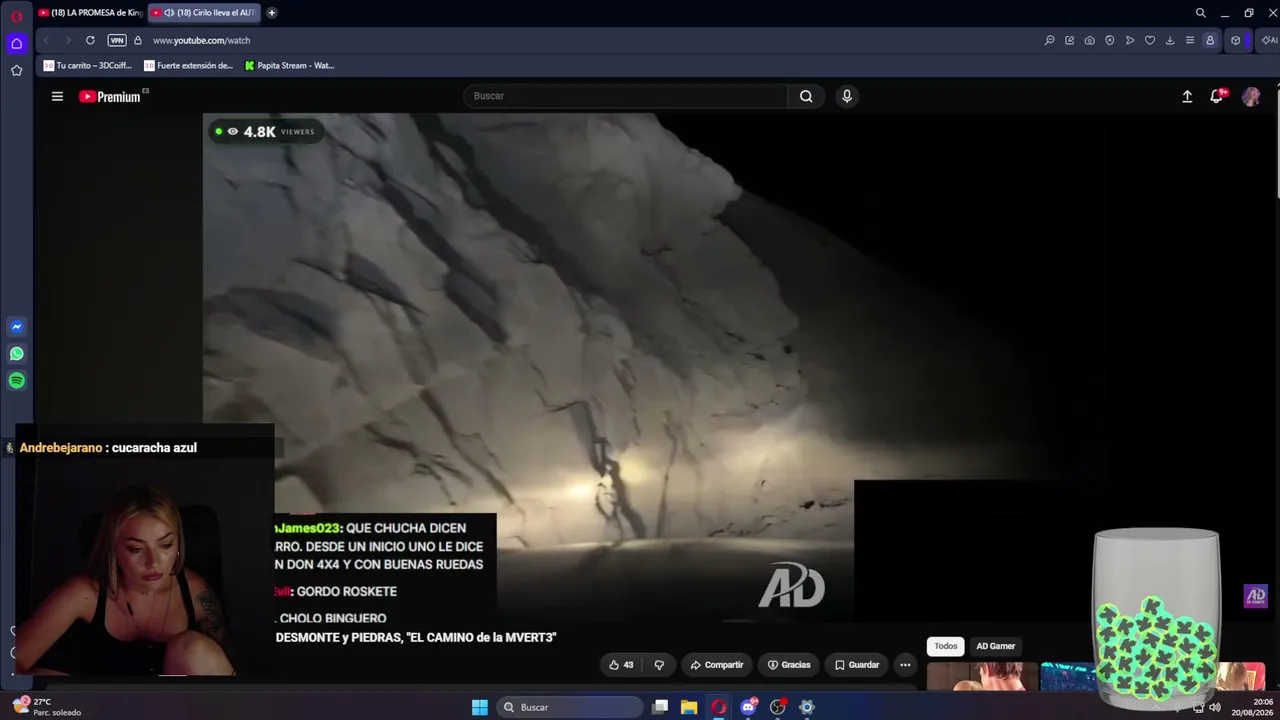The image size is (1280, 720).
Task: Take a snapshot with camera icon
Action: (1089, 40)
